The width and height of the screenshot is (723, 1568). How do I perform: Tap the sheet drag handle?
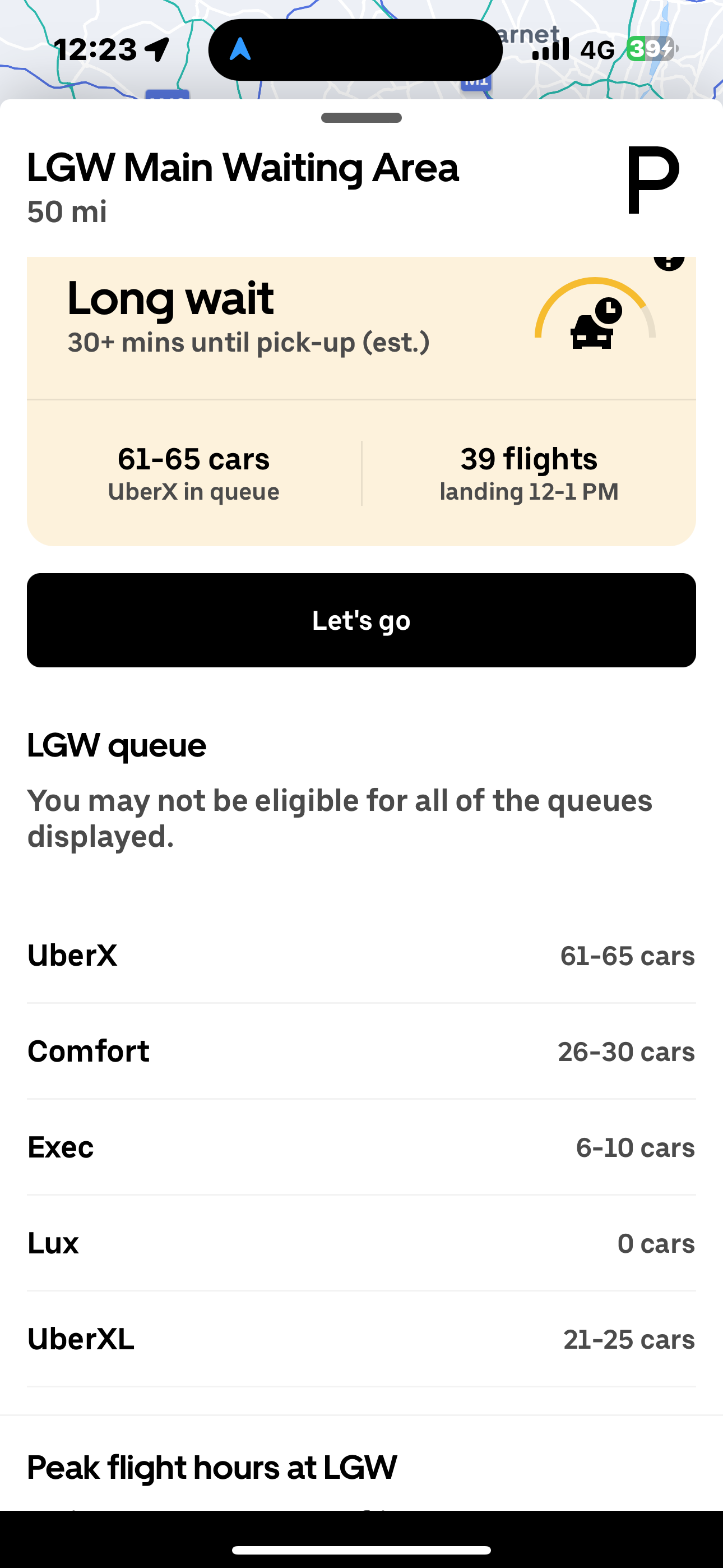(361, 117)
